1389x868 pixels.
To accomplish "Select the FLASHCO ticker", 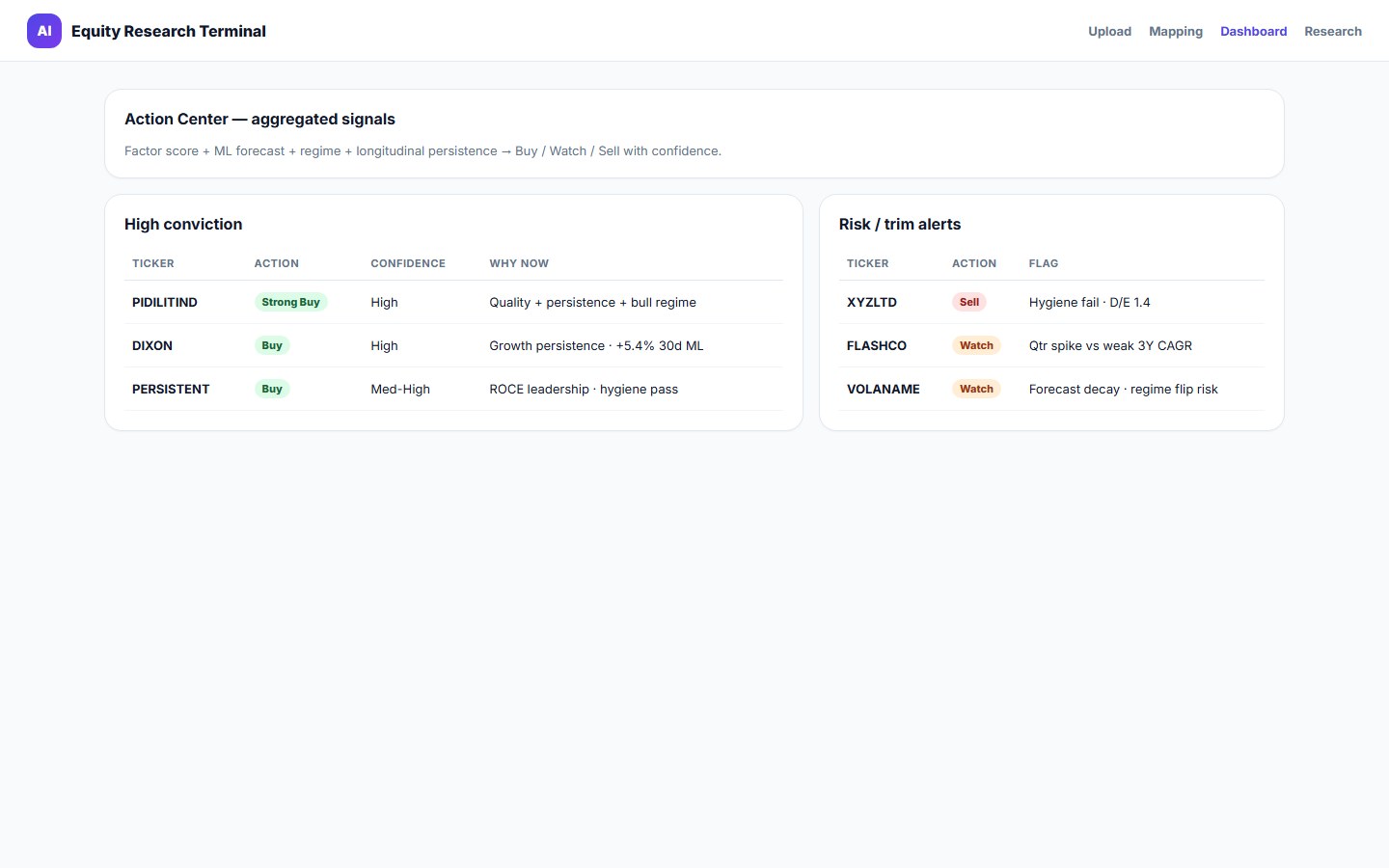I will (x=877, y=345).
